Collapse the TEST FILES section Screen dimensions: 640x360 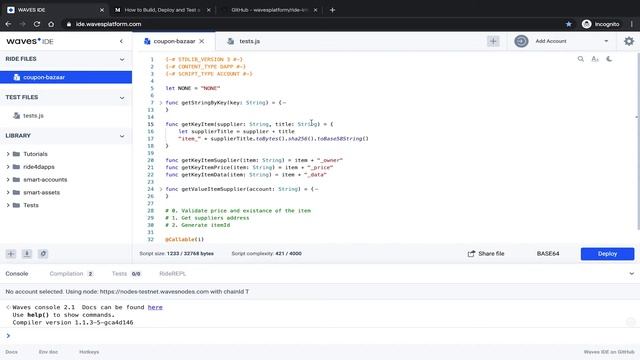click(x=122, y=98)
